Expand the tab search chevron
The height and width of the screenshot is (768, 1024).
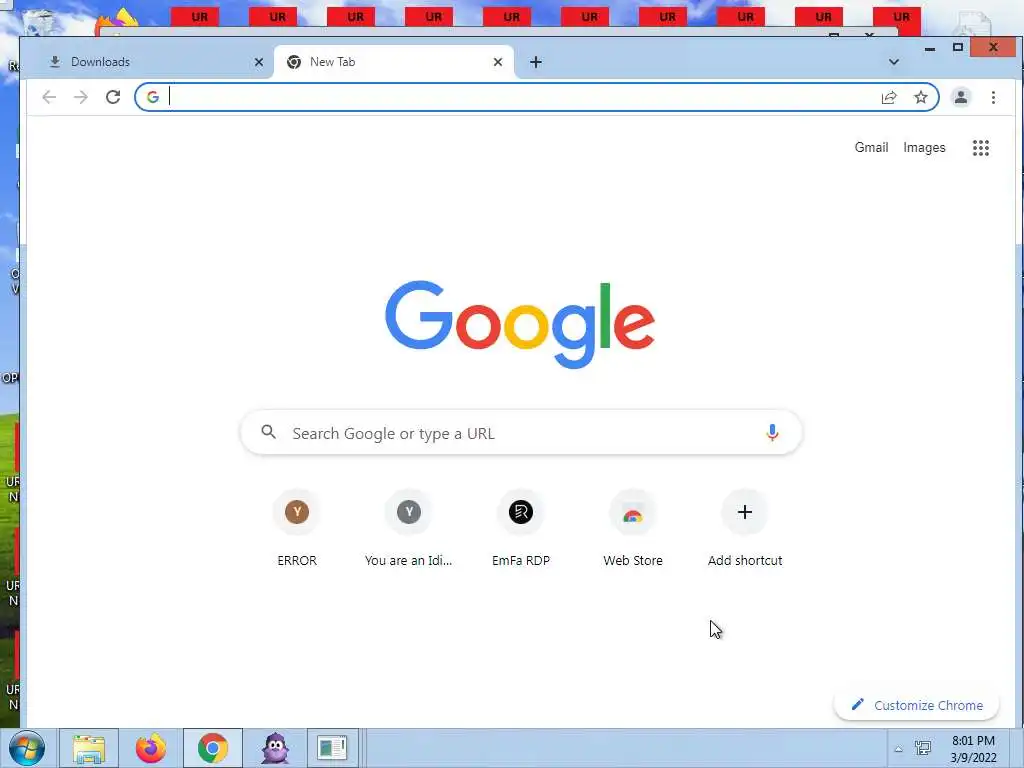pos(894,62)
